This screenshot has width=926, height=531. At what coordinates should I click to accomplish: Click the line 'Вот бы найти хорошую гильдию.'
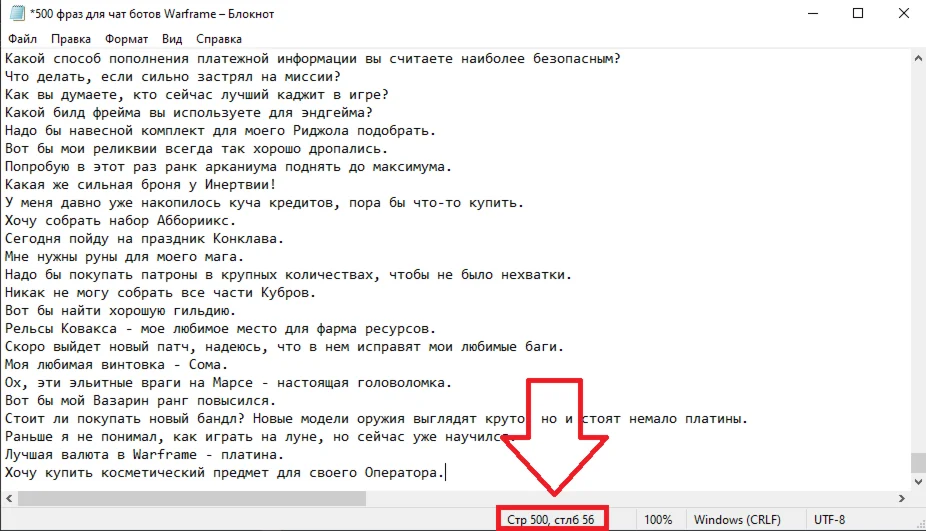120,311
